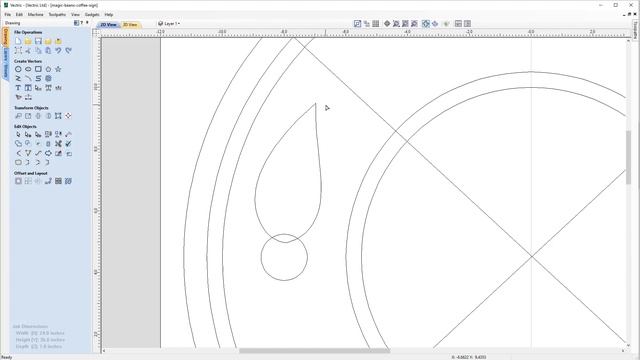
Task: Click the vertical scrollbar thumb
Action: click(629, 157)
